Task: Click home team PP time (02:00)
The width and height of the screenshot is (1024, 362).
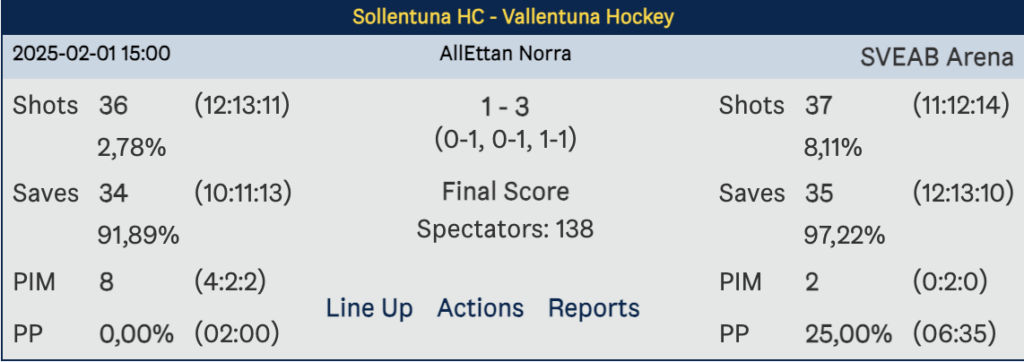Action: (x=237, y=335)
